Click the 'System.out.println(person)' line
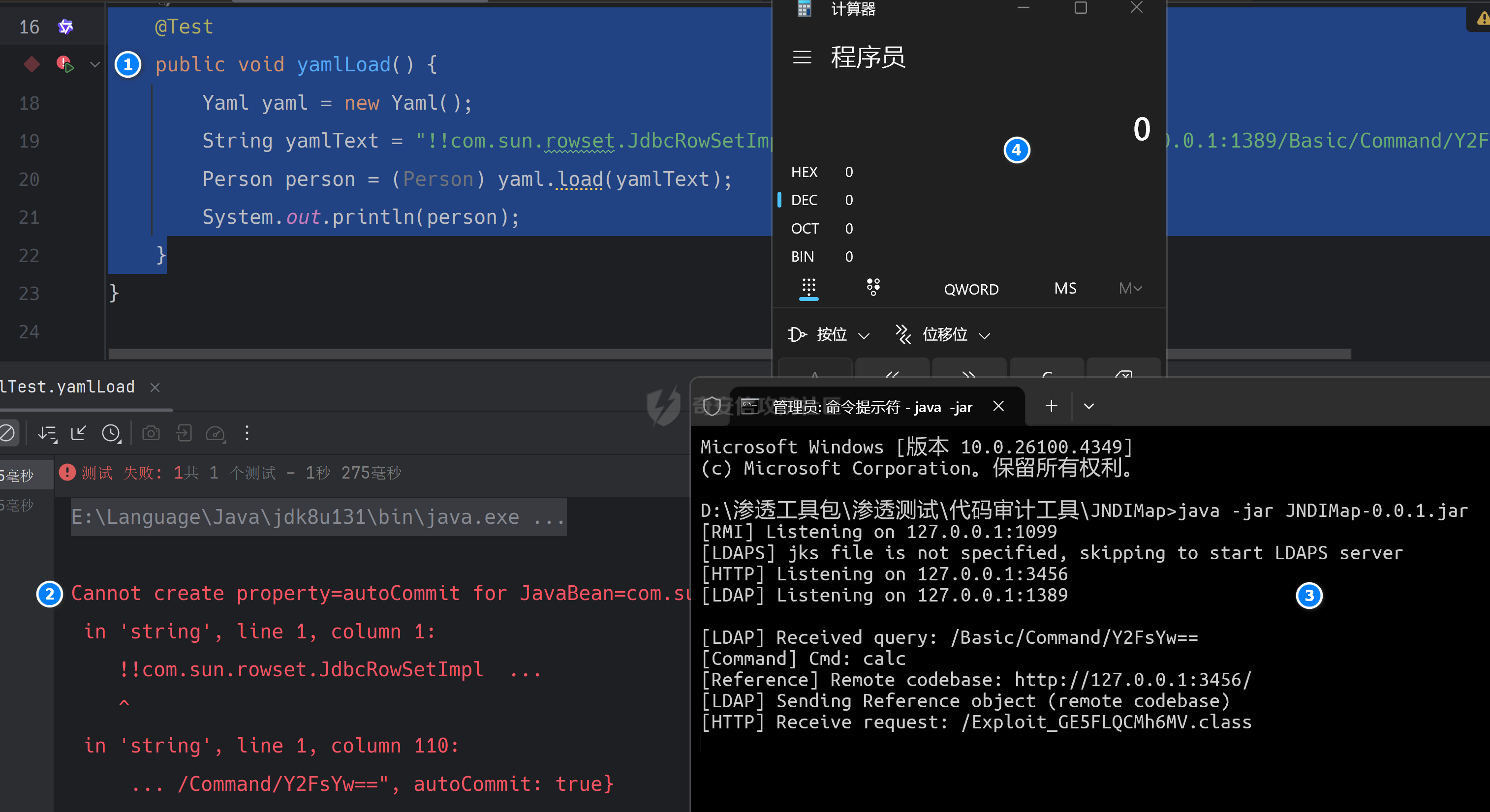The height and width of the screenshot is (812, 1490). [x=361, y=217]
